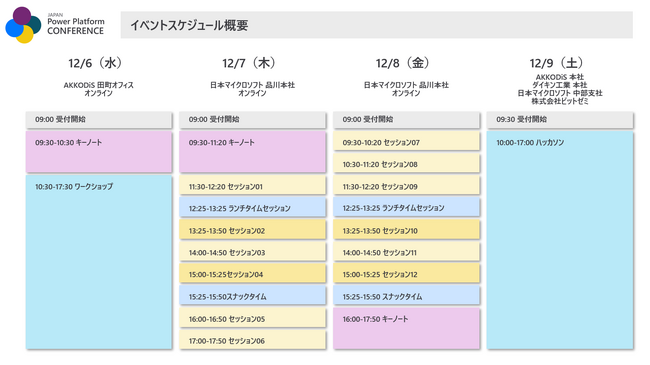The width and height of the screenshot is (650, 365).
Task: Click セッション06 at 17:00-17:50
Action: (x=252, y=340)
